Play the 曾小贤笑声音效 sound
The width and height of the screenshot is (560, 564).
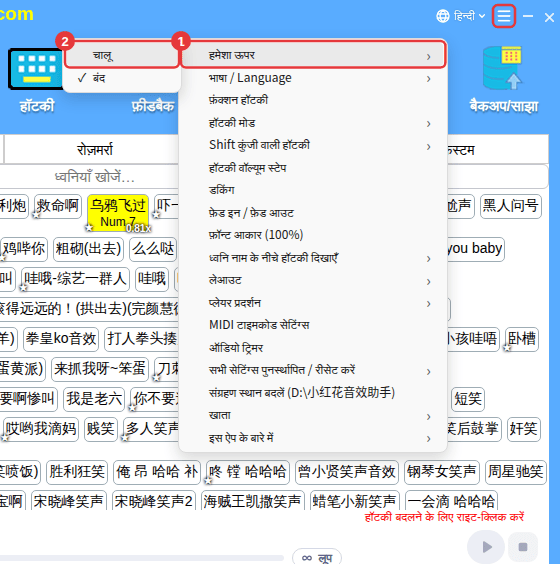coord(347,472)
